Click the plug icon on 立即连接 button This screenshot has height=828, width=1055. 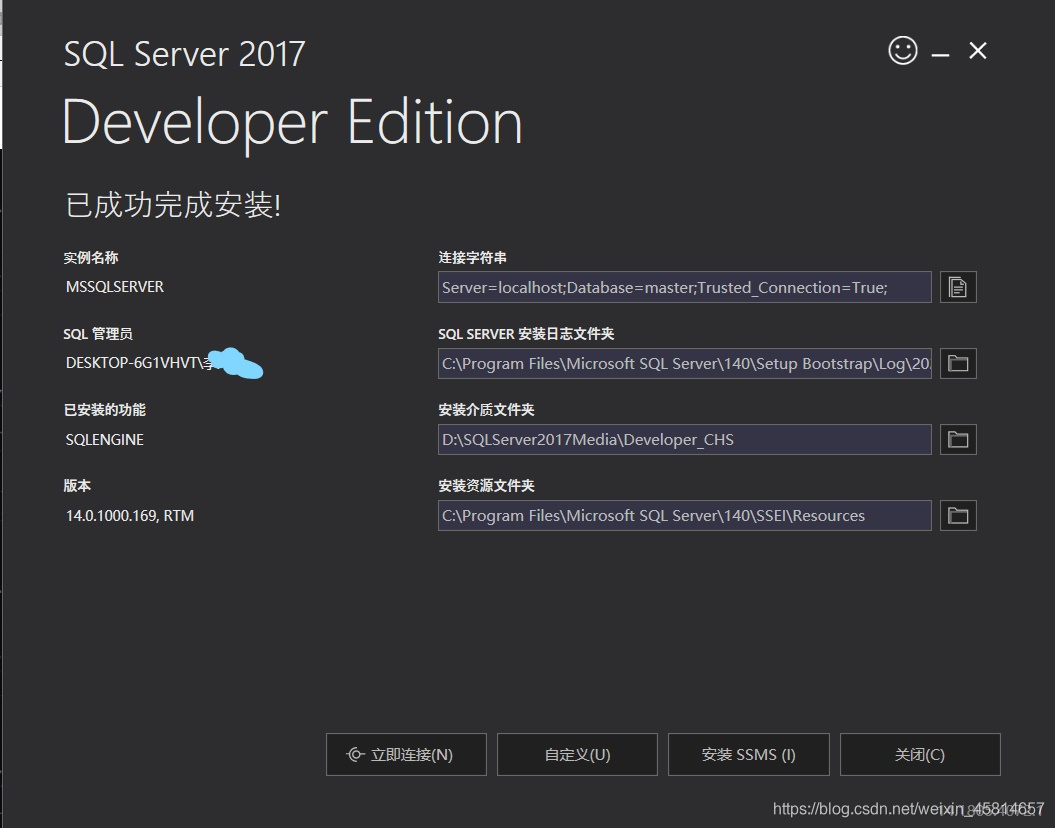355,754
